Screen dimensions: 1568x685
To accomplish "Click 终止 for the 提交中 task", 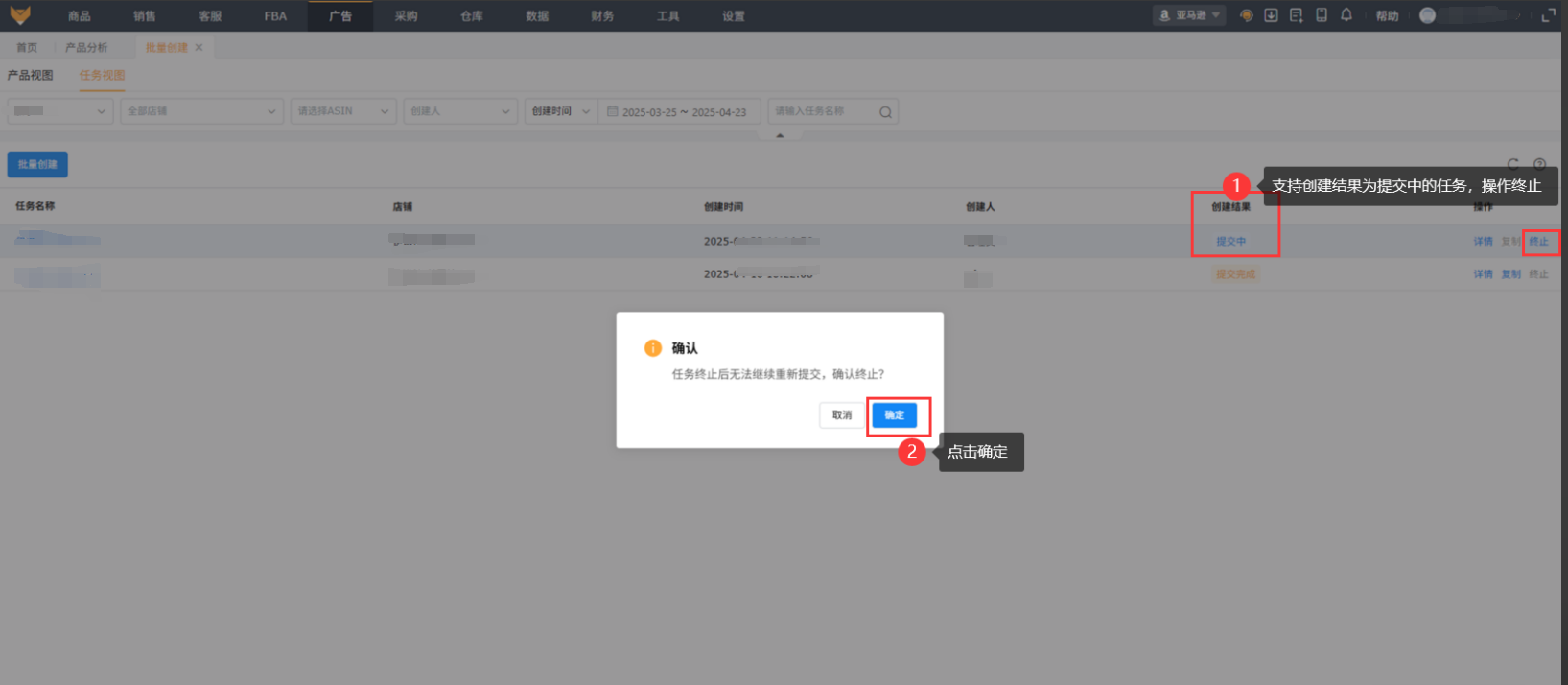I will [1539, 241].
